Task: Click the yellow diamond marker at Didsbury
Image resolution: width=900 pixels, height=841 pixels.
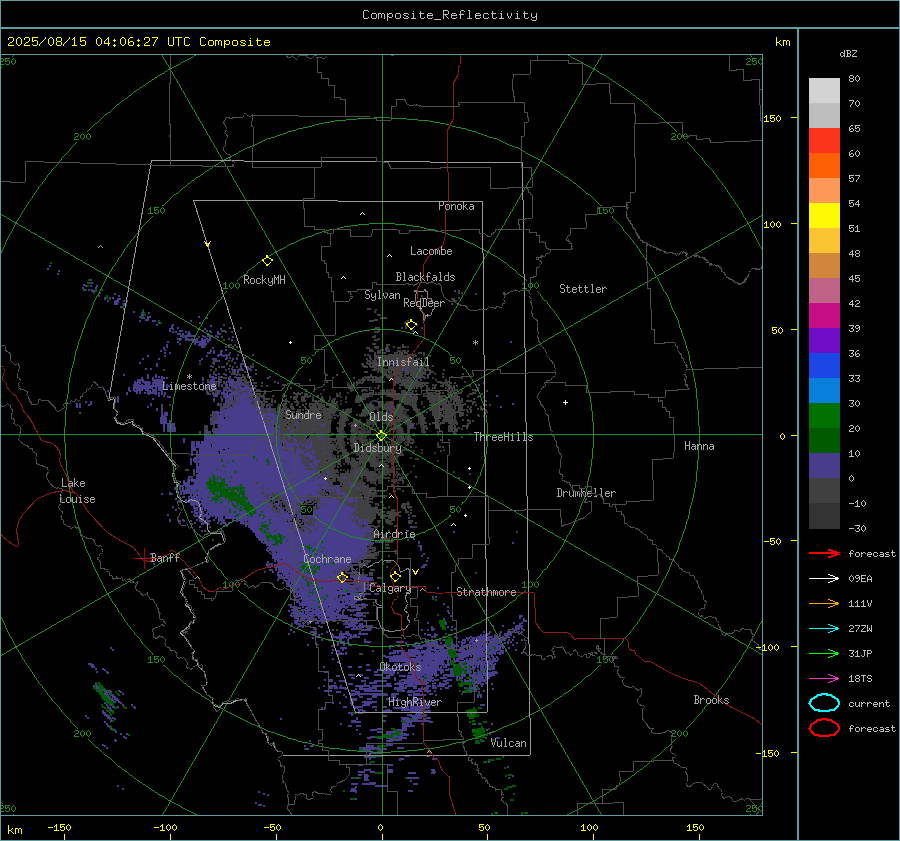Action: (381, 436)
